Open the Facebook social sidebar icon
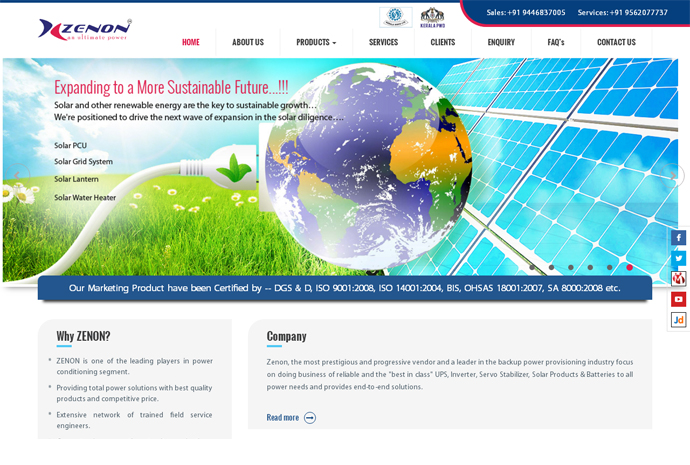 point(678,238)
